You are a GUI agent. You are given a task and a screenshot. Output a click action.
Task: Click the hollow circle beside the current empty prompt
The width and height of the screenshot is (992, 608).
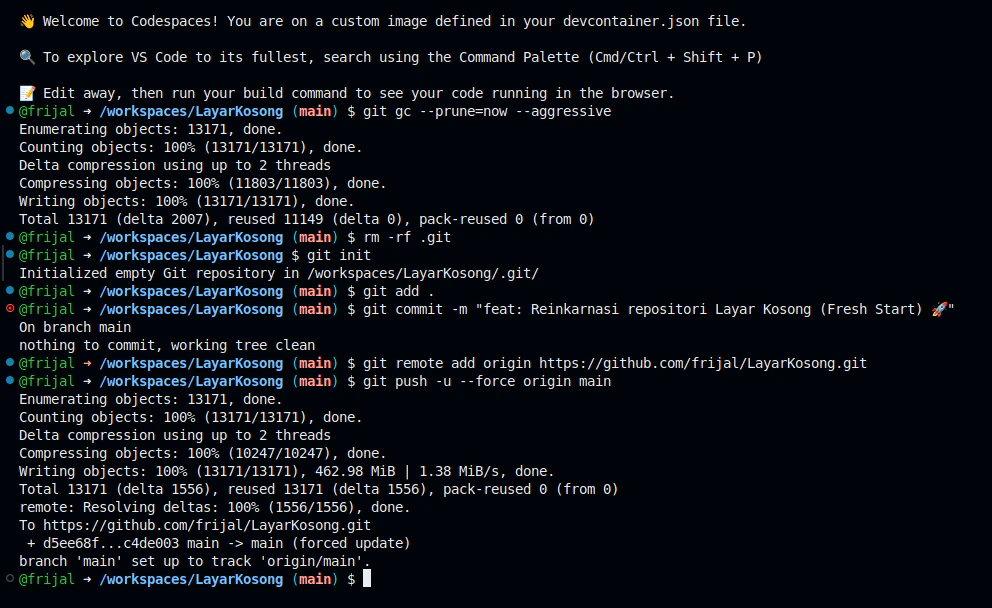tap(9, 578)
